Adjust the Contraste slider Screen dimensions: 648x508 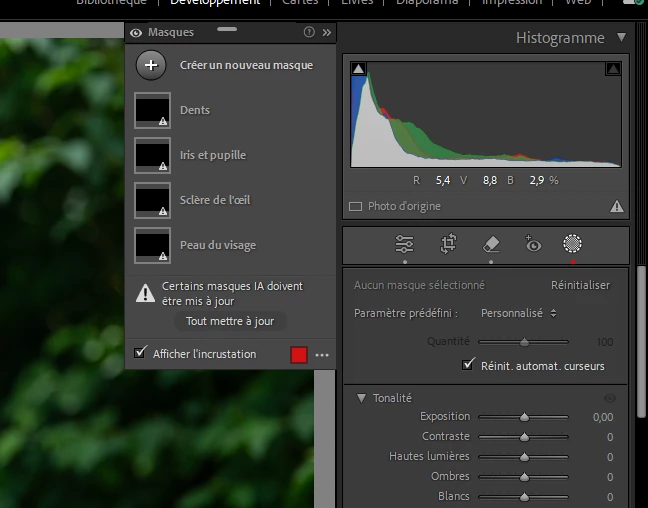point(524,437)
